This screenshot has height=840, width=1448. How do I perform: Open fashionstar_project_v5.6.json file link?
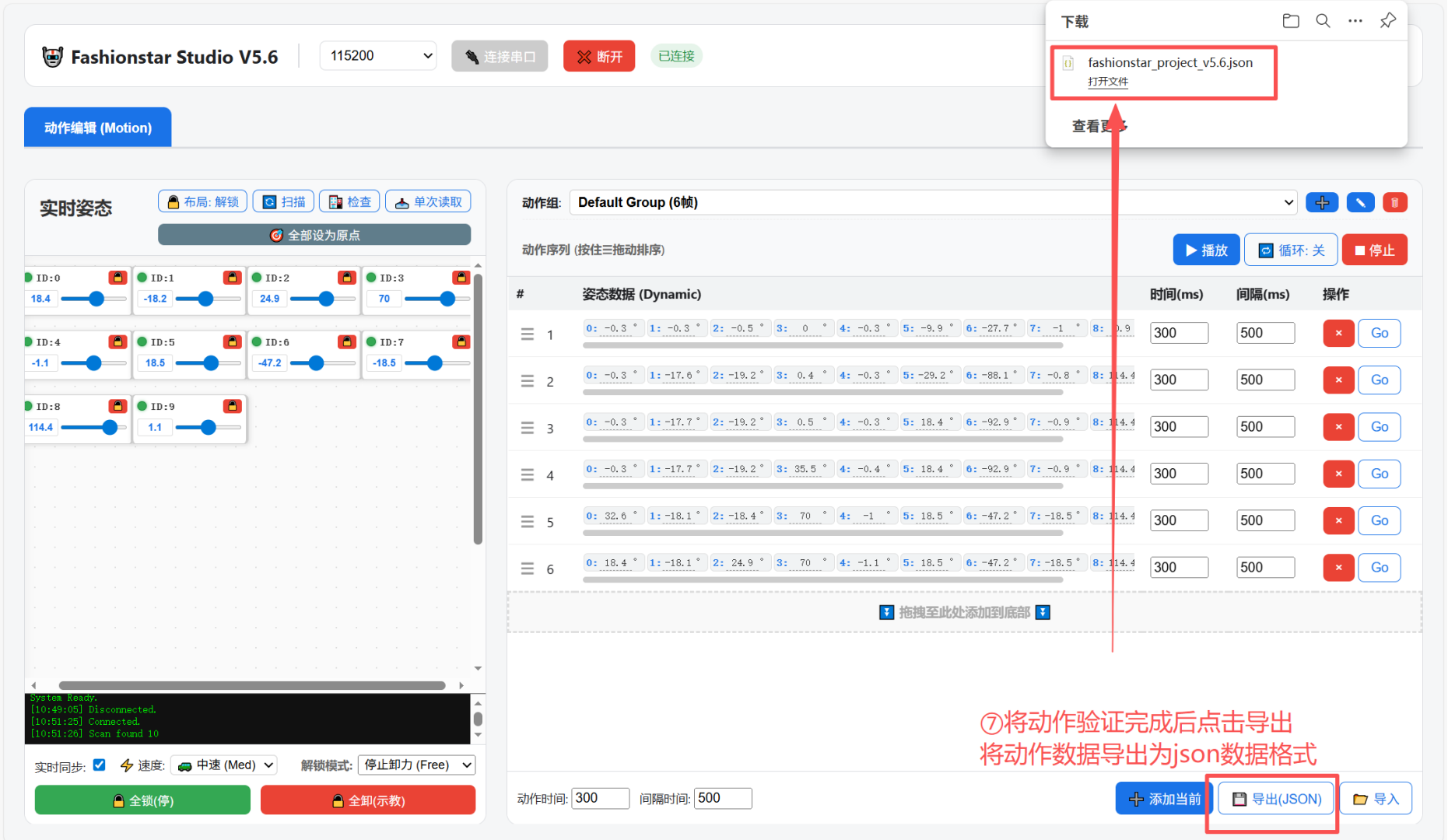coord(1107,82)
